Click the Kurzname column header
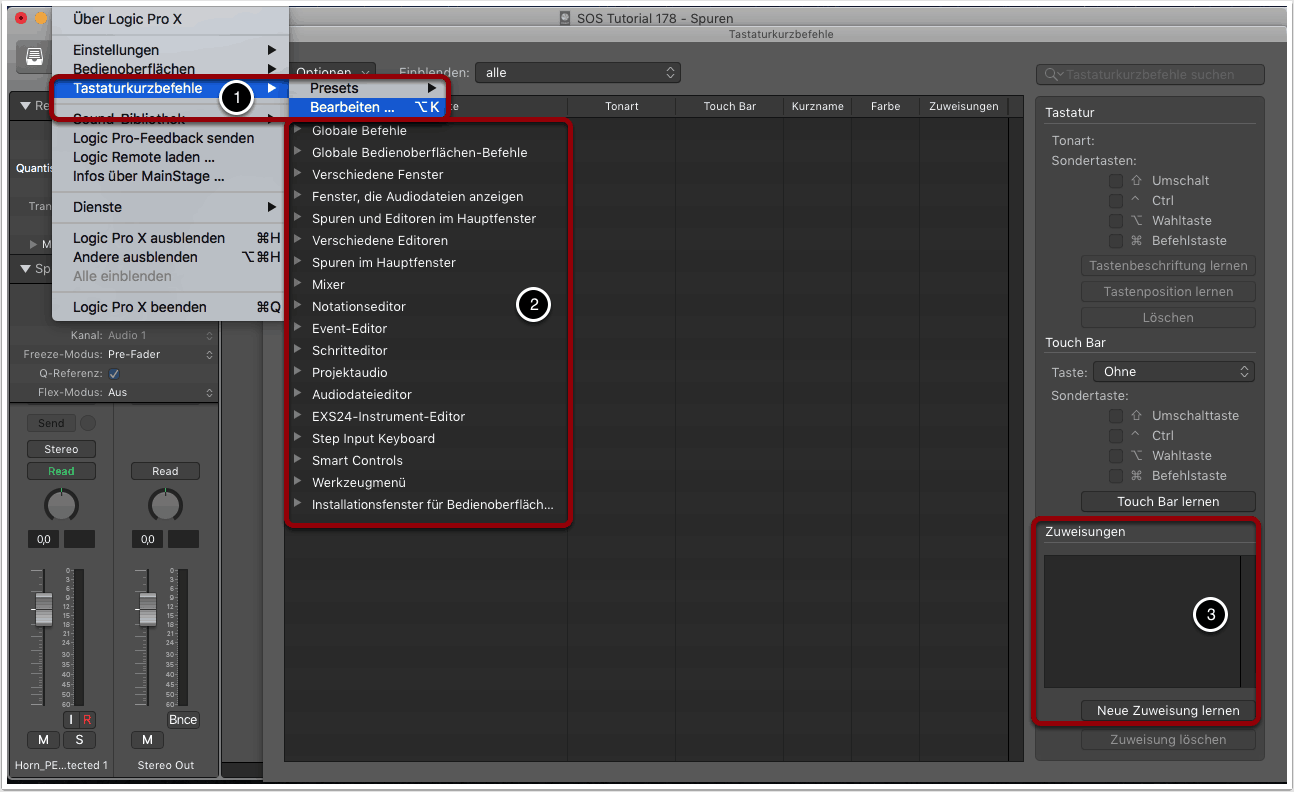Viewport: 1294px width, 792px height. coord(817,106)
